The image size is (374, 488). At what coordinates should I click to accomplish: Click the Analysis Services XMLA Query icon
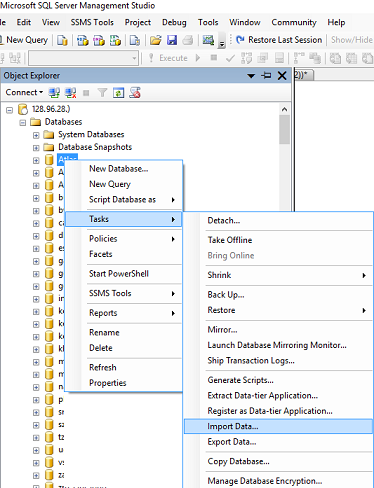pos(115,40)
